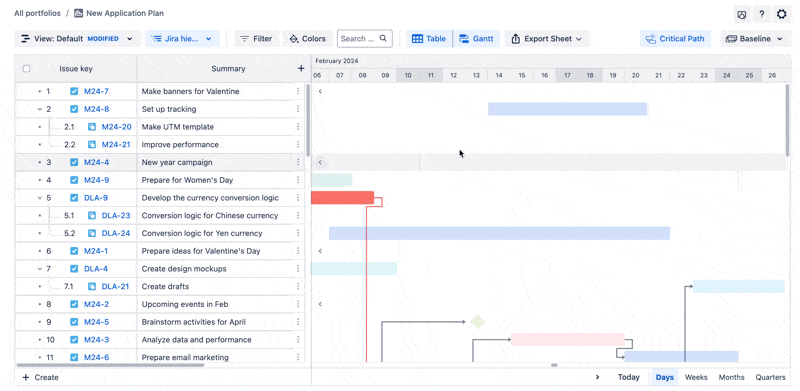Jump to bar using arrow in M24-7 row
Image resolution: width=800 pixels, height=391 pixels.
point(320,91)
